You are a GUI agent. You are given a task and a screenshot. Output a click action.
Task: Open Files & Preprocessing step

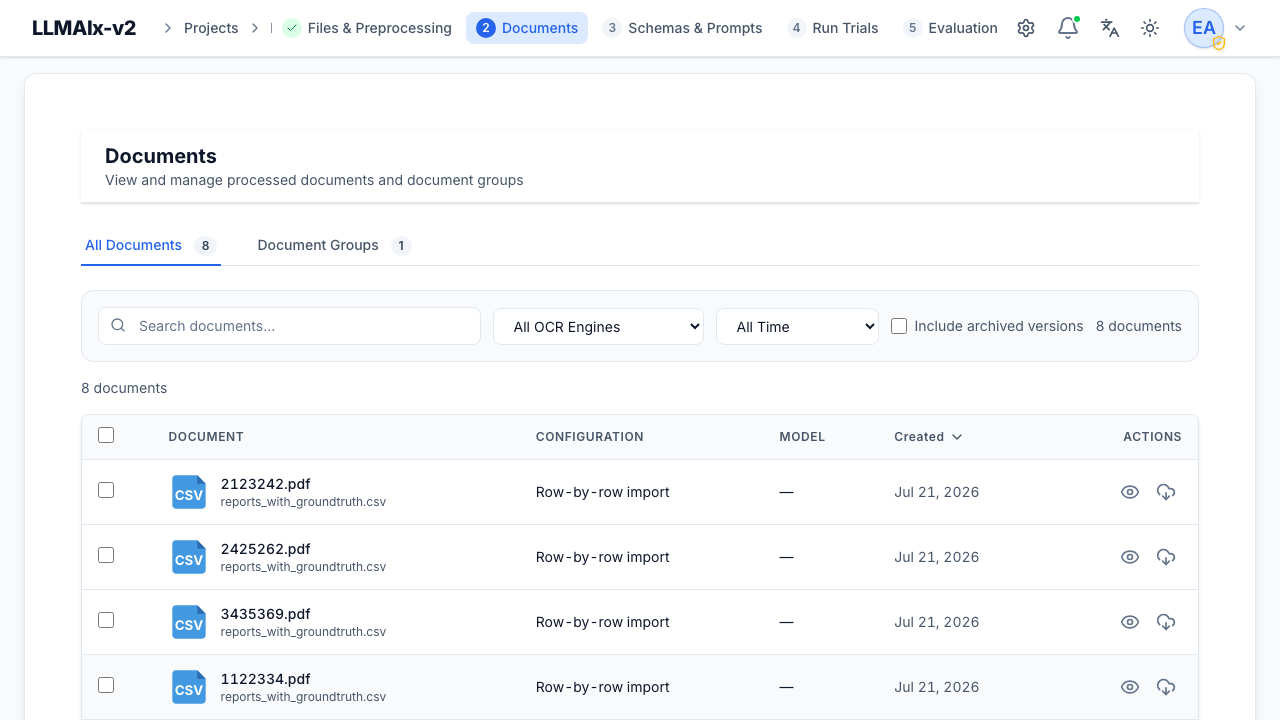(x=367, y=28)
